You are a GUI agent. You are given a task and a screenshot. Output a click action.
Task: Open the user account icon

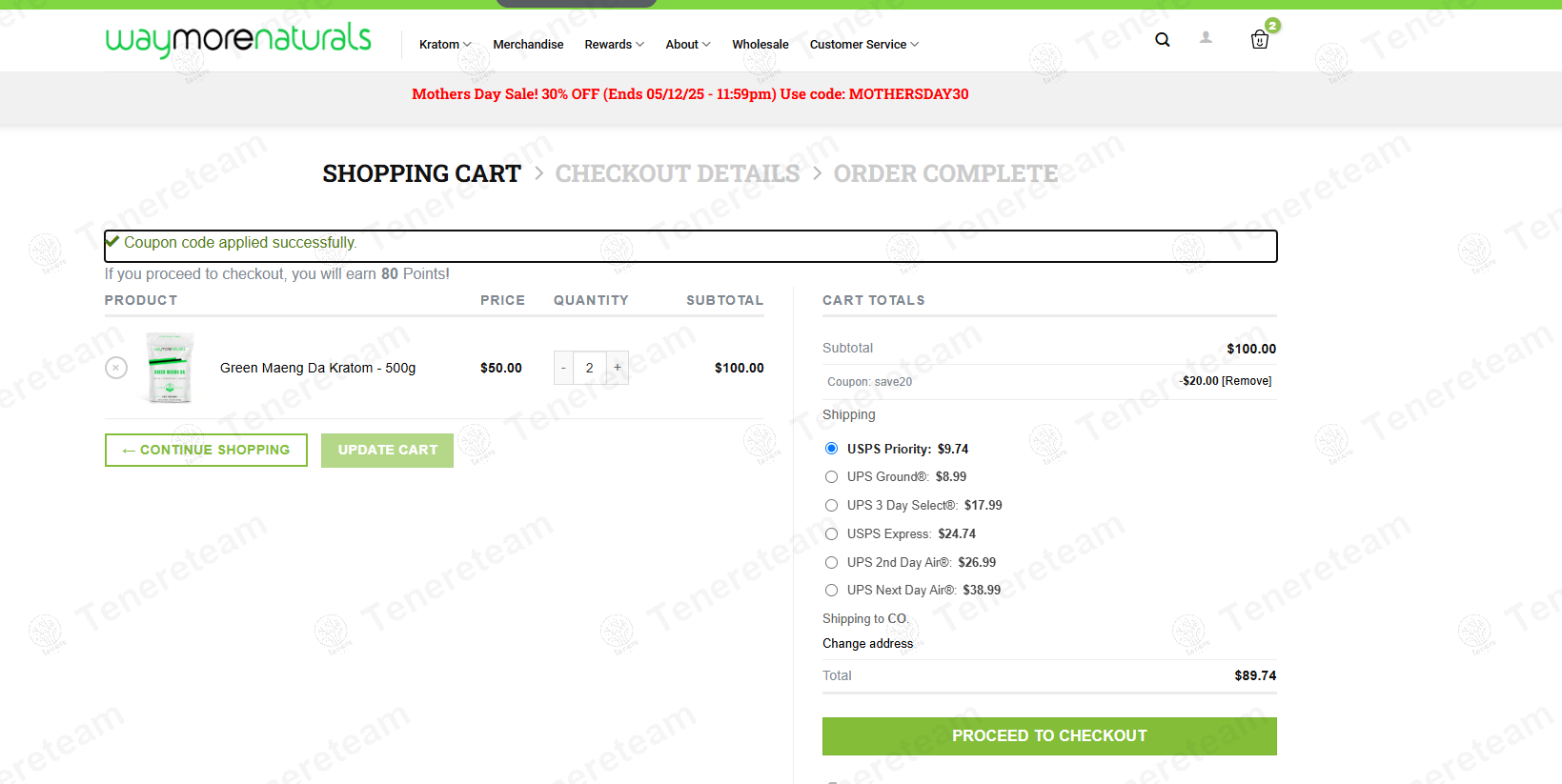1206,38
